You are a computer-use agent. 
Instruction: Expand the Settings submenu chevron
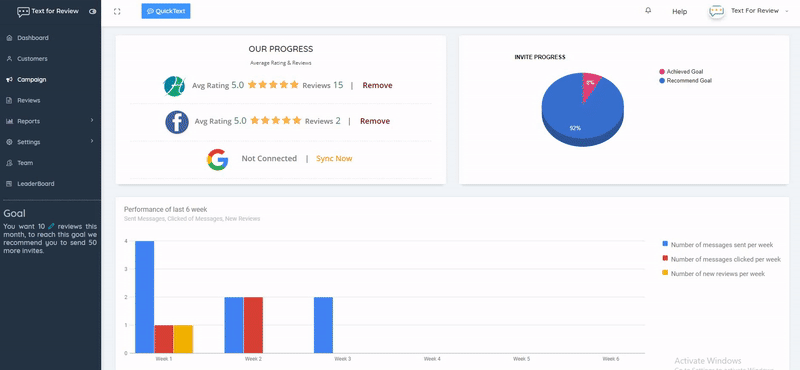[92, 141]
